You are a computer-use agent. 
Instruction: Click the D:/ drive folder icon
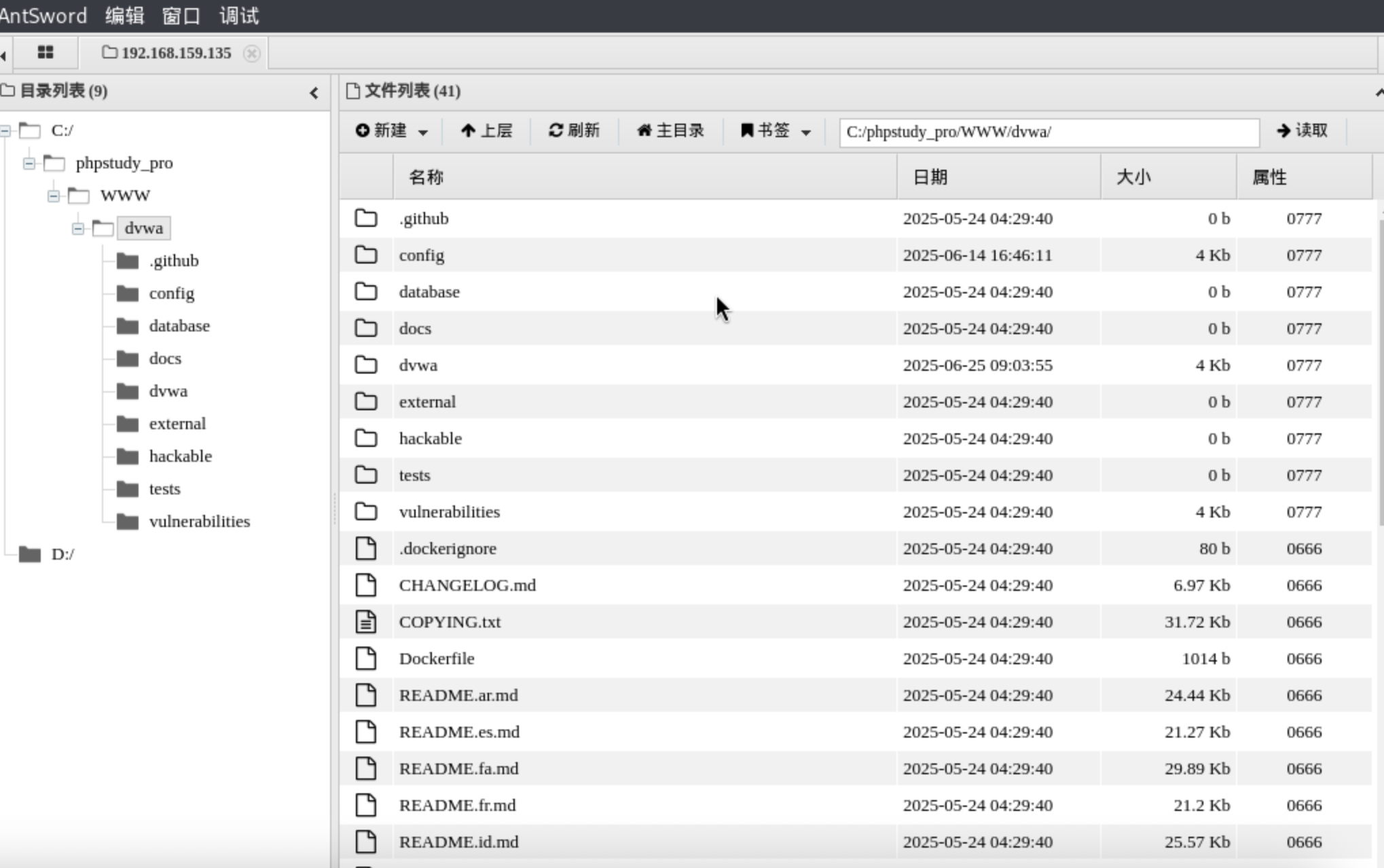tap(30, 554)
